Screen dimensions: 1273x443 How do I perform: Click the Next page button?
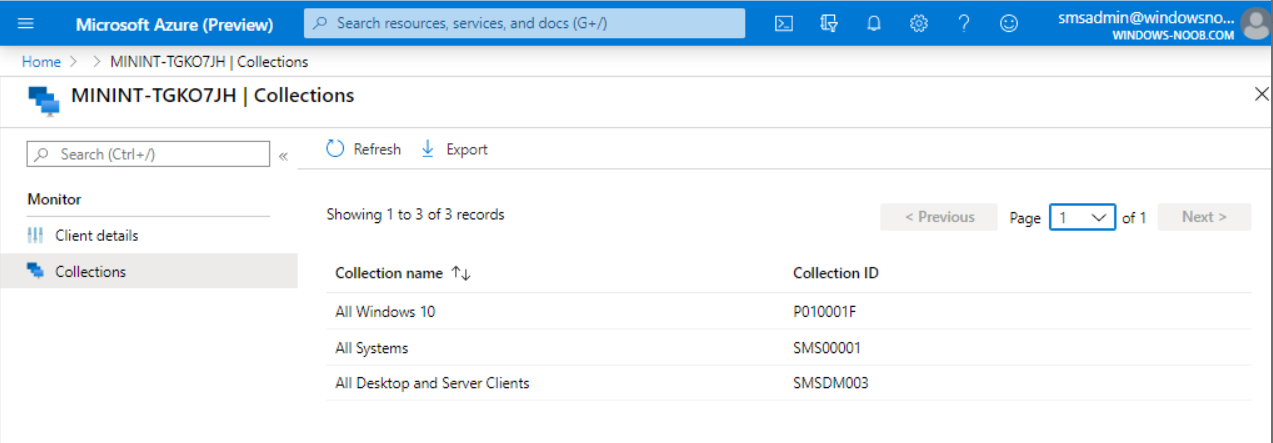point(1204,217)
